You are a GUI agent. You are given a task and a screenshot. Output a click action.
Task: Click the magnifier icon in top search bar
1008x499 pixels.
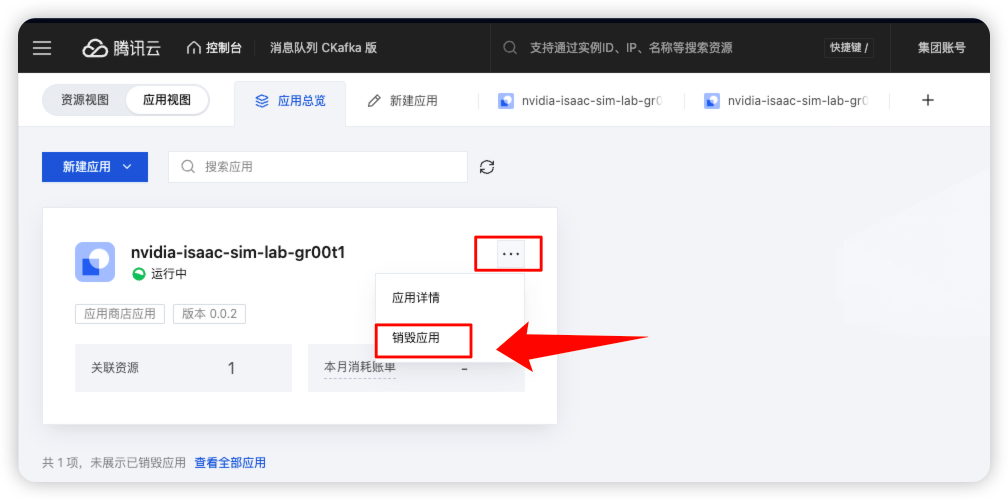(x=510, y=48)
